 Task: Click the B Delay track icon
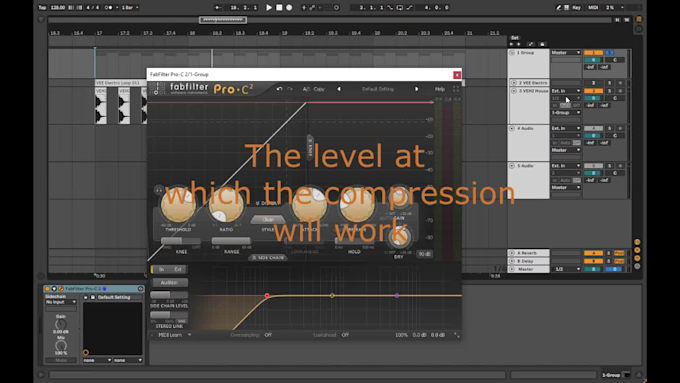coord(512,261)
